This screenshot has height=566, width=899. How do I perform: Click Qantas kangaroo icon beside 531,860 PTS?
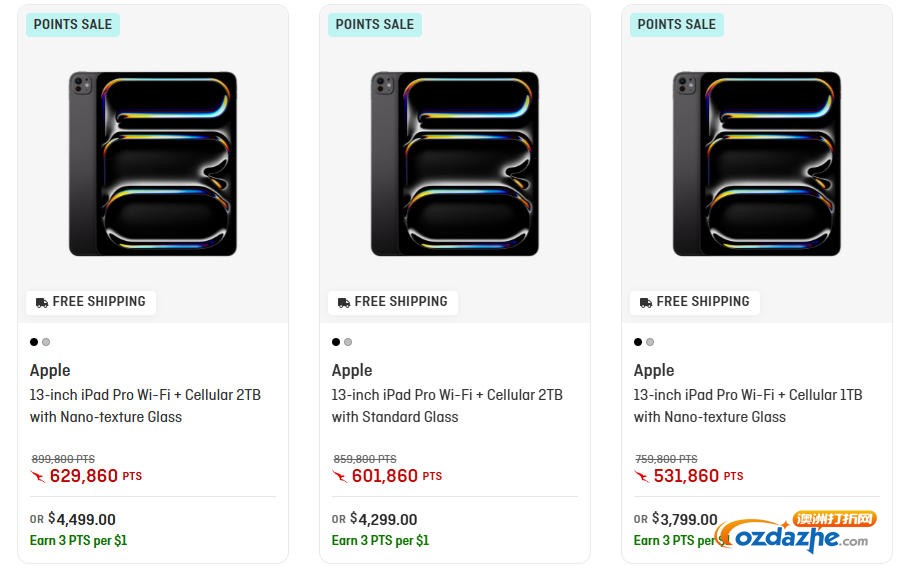642,477
